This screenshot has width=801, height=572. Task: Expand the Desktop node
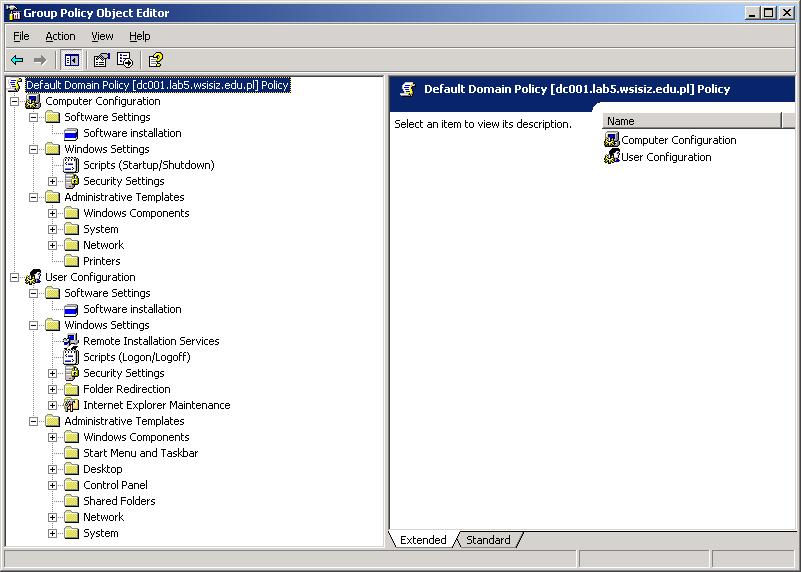click(x=53, y=469)
